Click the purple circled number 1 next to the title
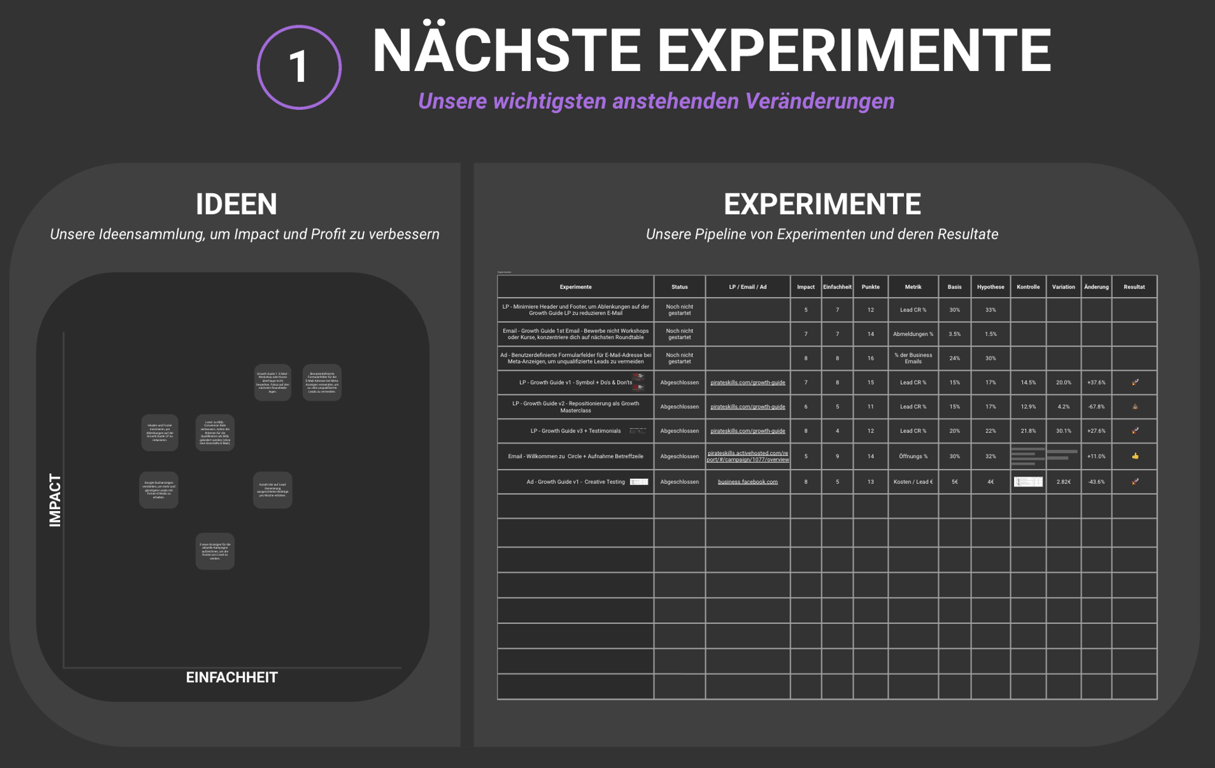 click(299, 66)
